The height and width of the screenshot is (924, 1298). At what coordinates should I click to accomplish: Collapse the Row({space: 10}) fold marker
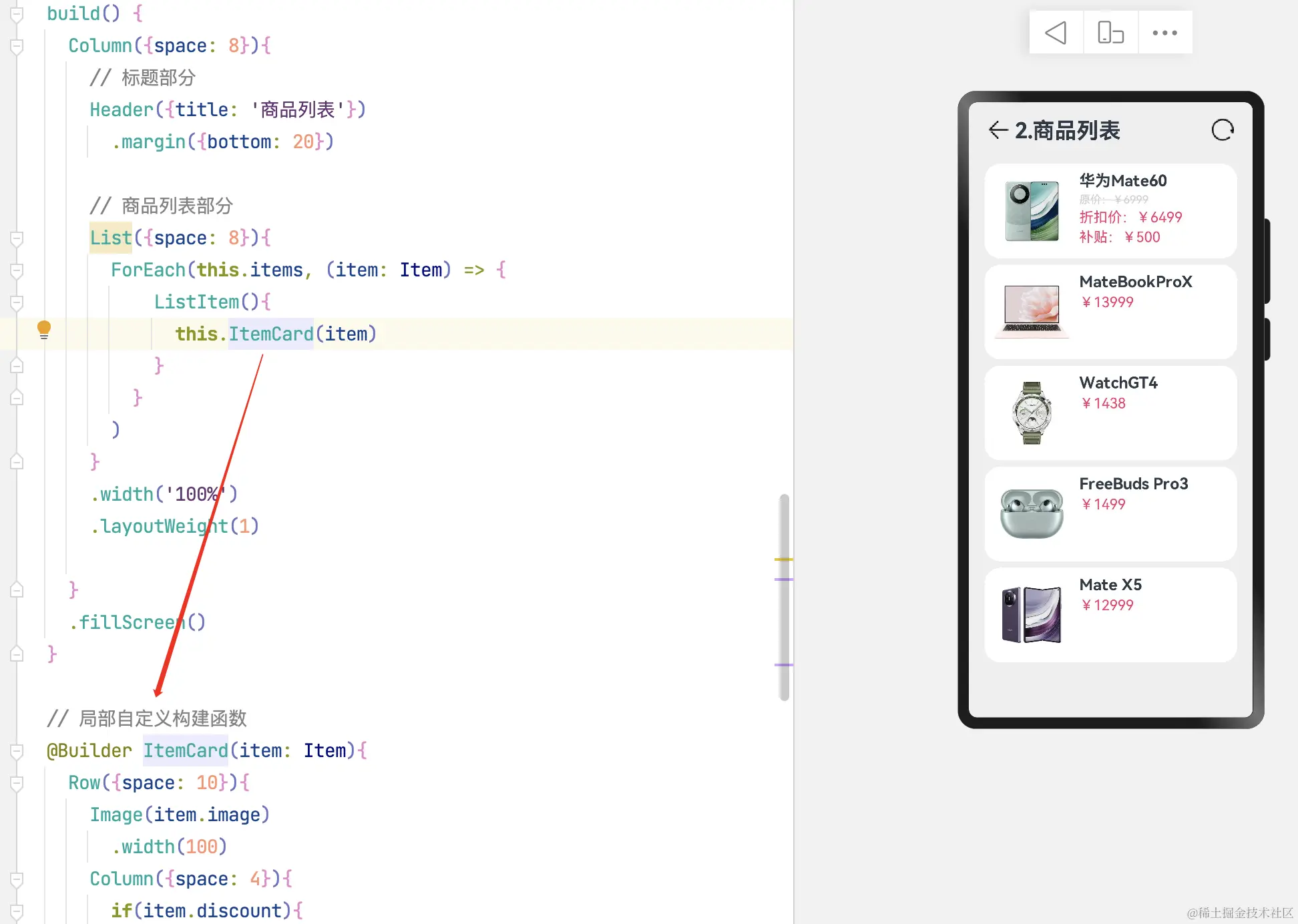point(17,784)
